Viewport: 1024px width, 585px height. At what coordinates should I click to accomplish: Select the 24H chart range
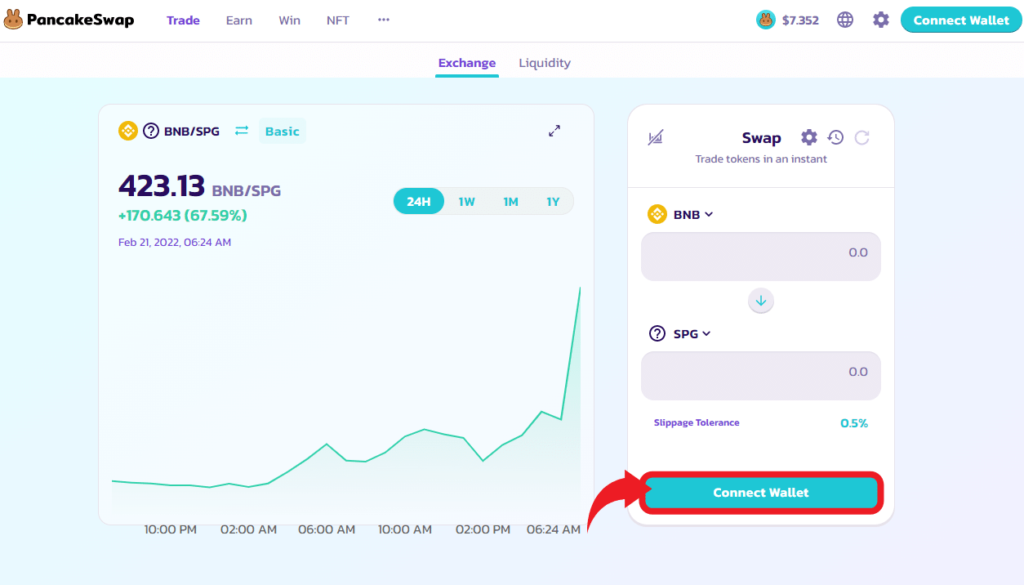[419, 201]
